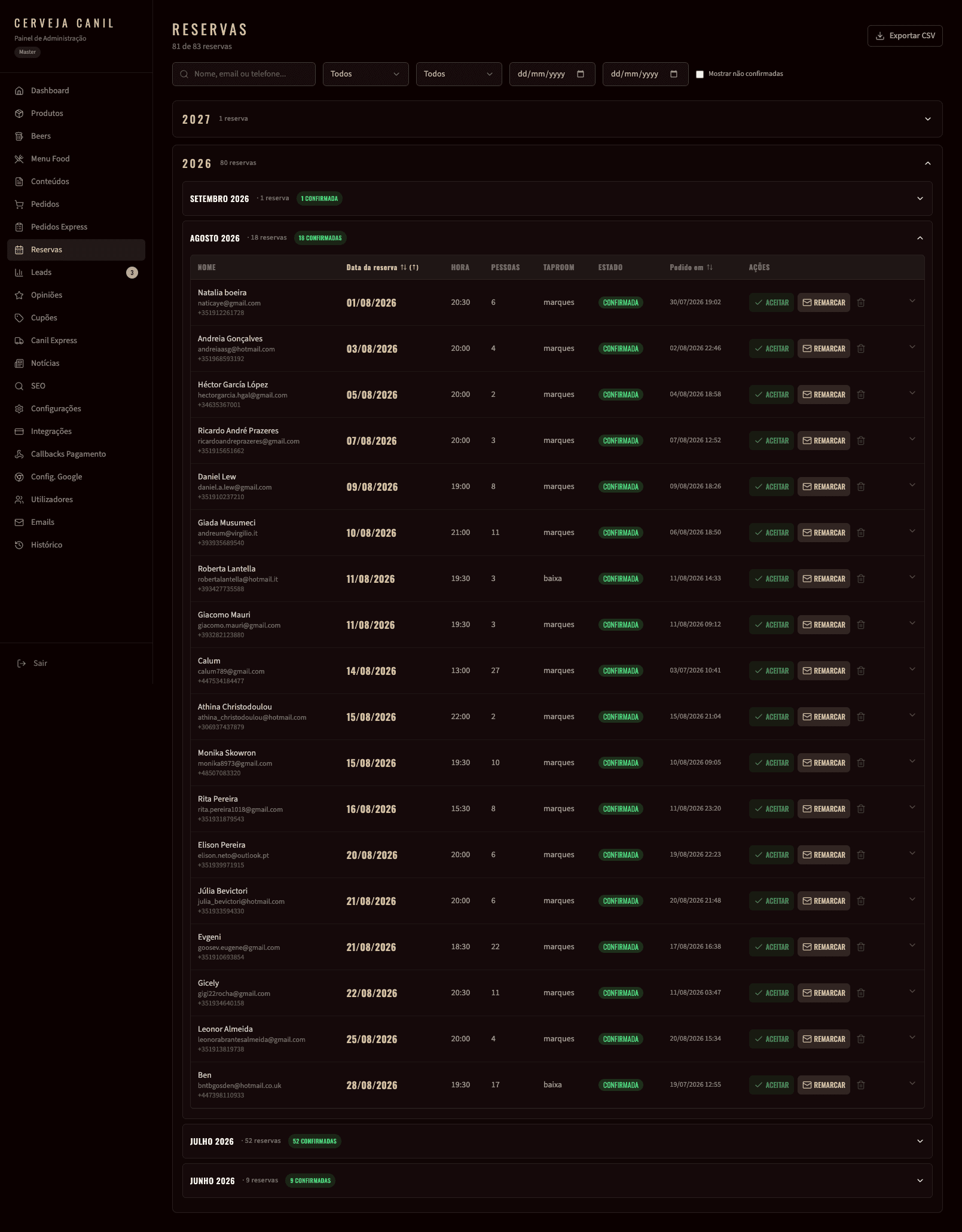
Task: Open Cupões in sidebar
Action: (76, 318)
